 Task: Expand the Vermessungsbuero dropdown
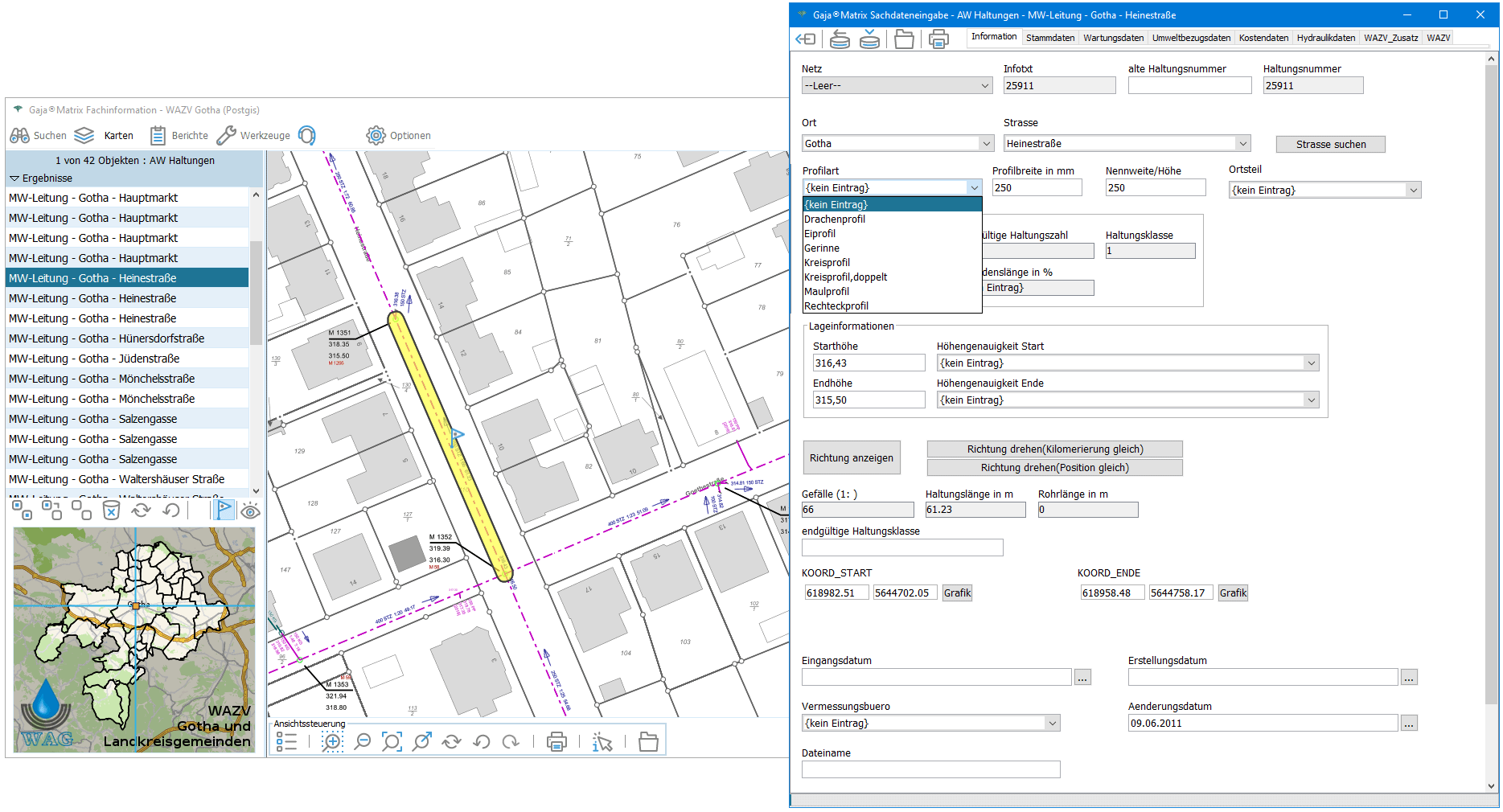(x=1052, y=724)
